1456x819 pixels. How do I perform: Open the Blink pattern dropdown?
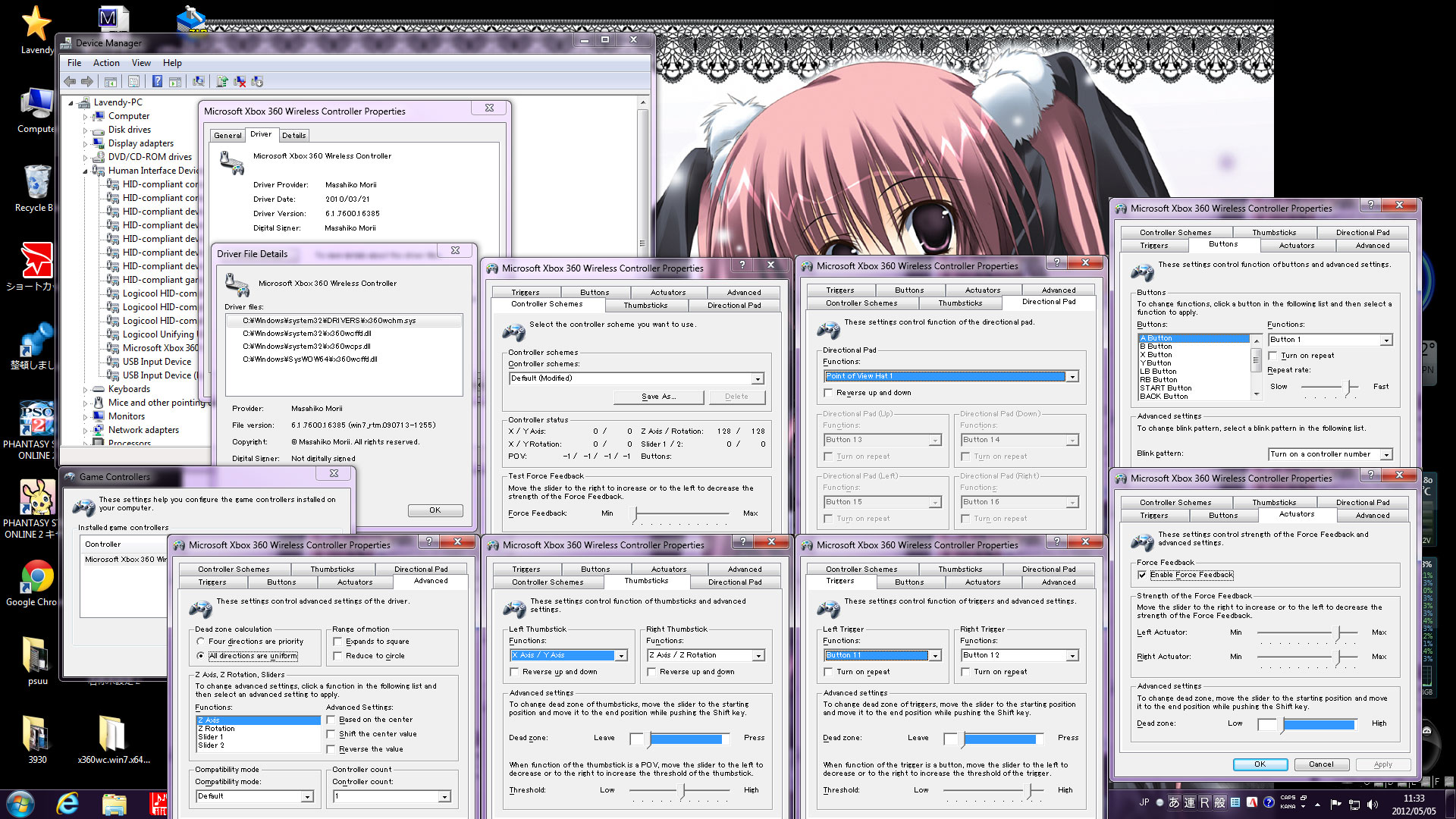coord(1330,454)
